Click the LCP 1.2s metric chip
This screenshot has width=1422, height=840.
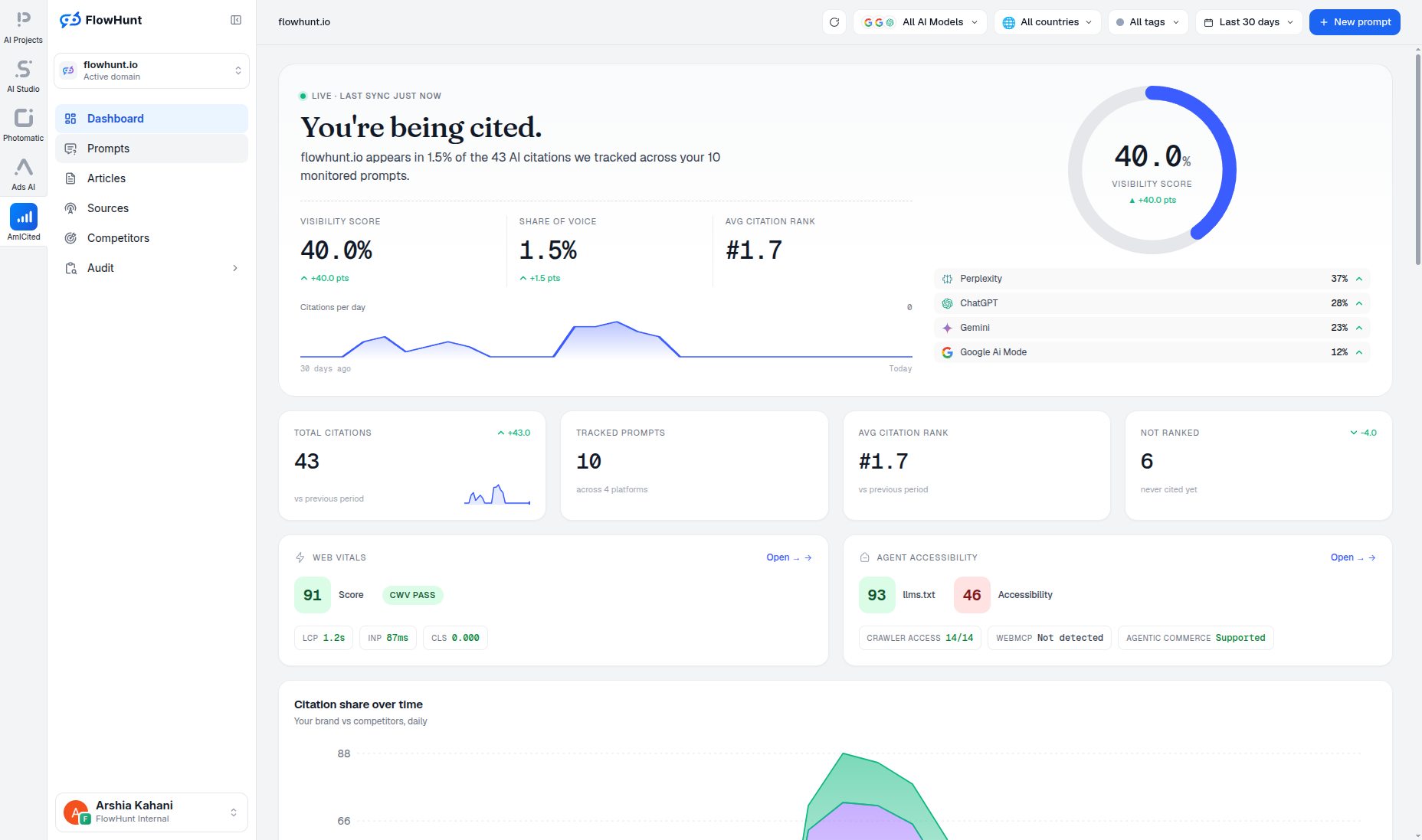323,638
